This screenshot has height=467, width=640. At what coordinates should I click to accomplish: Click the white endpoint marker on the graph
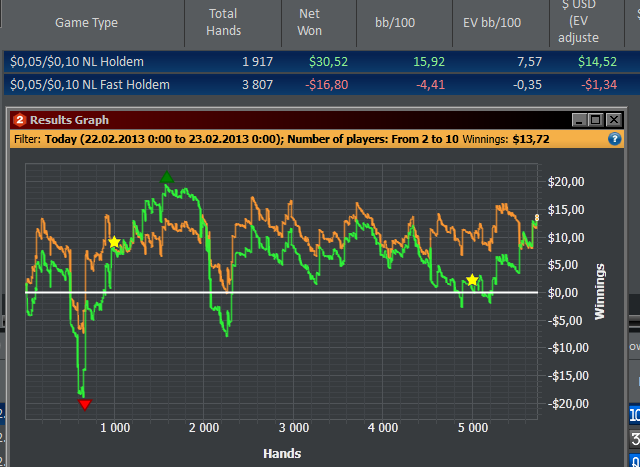pos(537,217)
